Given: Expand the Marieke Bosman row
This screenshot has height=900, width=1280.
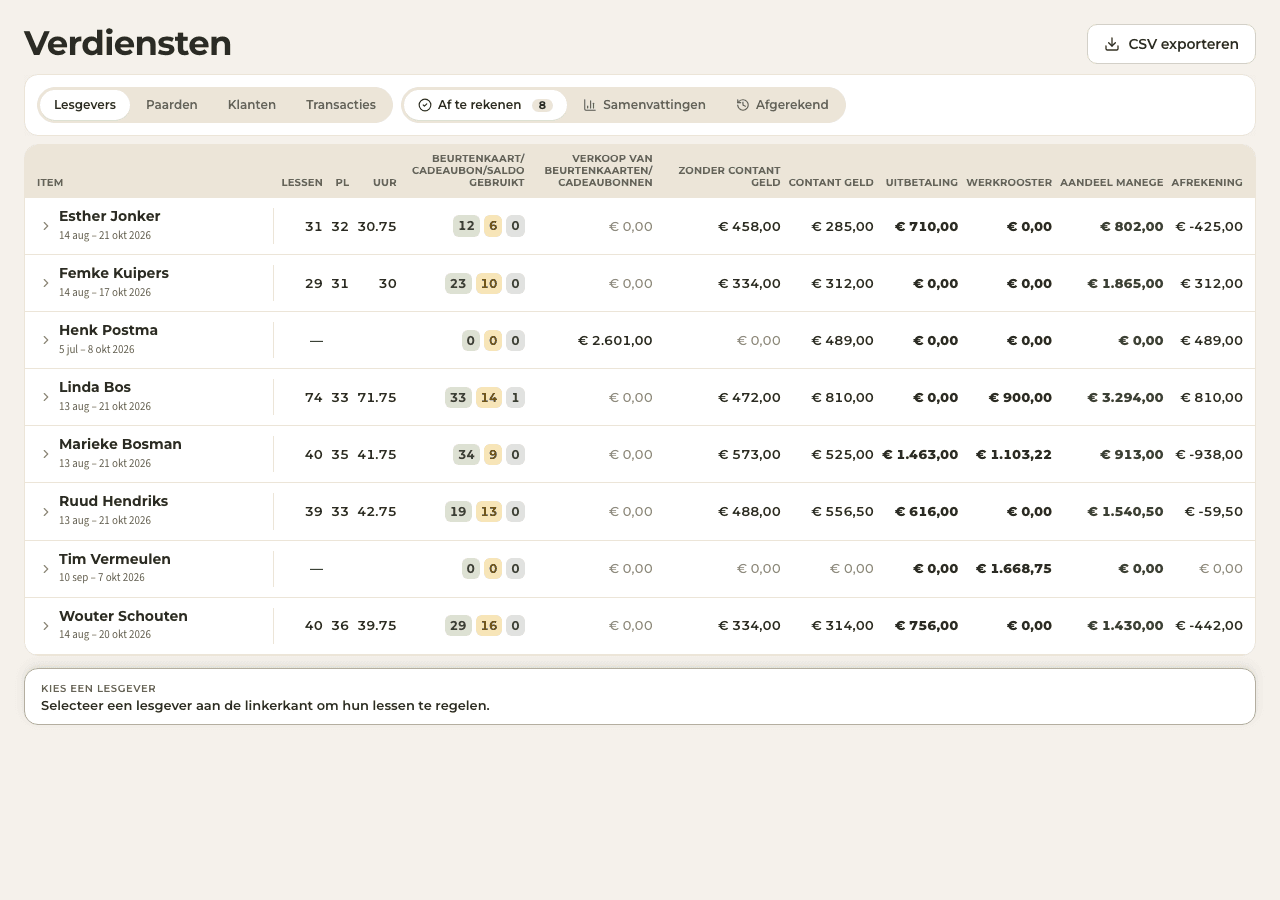Looking at the screenshot, I should pyautogui.click(x=46, y=454).
